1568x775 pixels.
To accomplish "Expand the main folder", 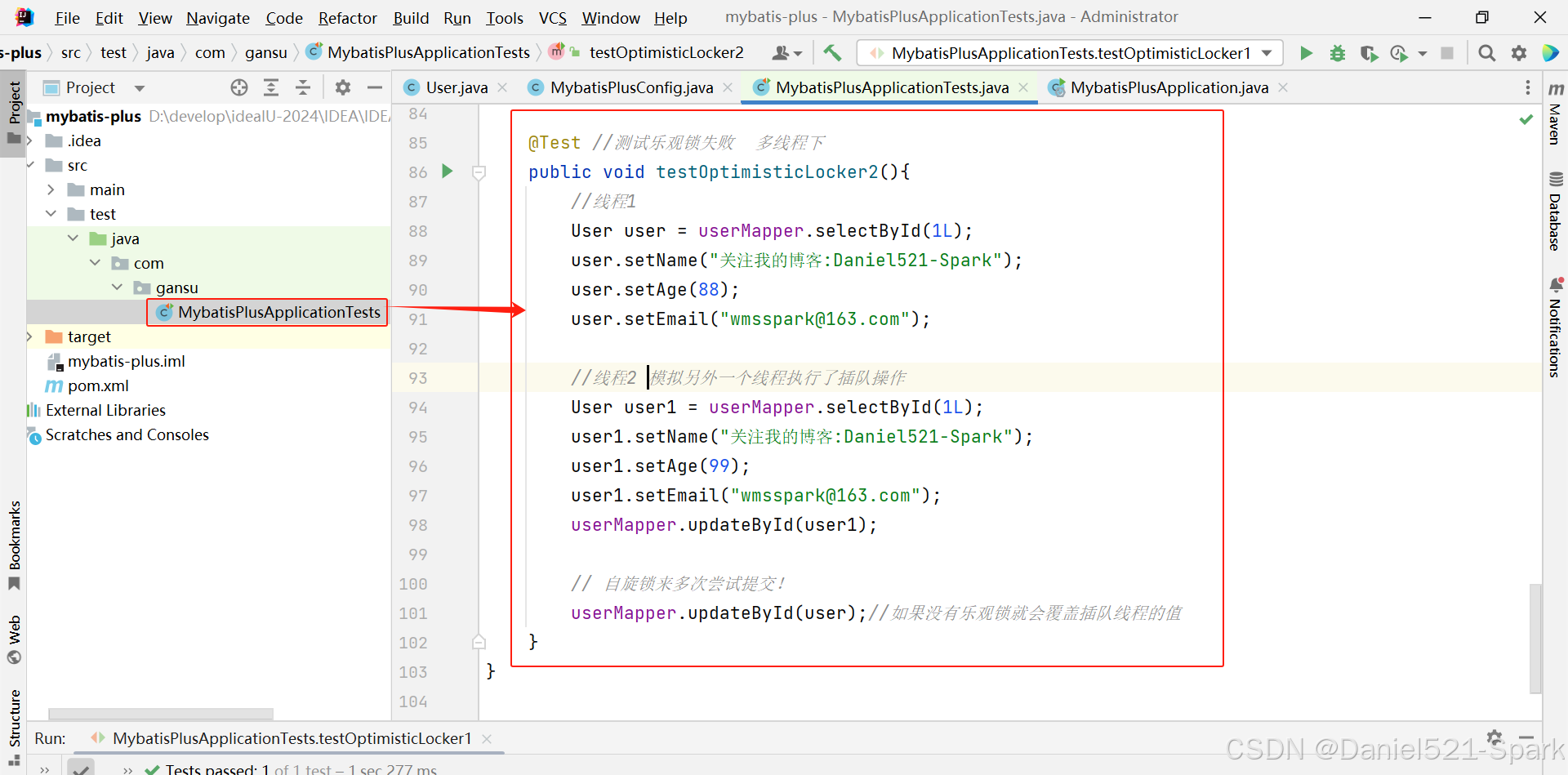I will pyautogui.click(x=51, y=189).
